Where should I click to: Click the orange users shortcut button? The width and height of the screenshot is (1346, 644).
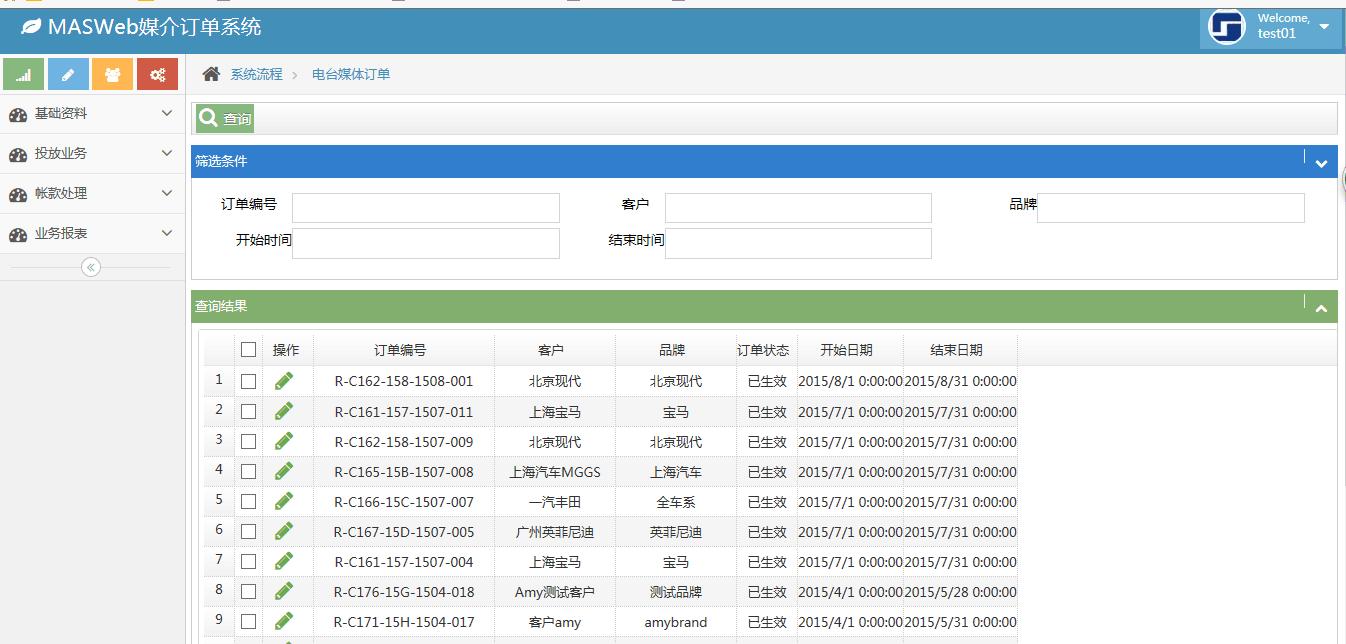tap(112, 74)
